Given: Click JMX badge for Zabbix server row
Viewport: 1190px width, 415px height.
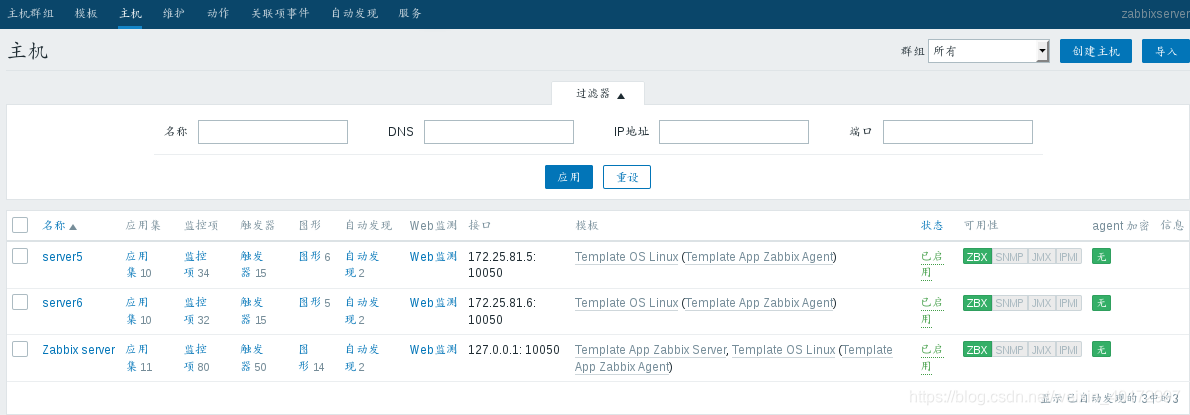Looking at the screenshot, I should pyautogui.click(x=1041, y=350).
